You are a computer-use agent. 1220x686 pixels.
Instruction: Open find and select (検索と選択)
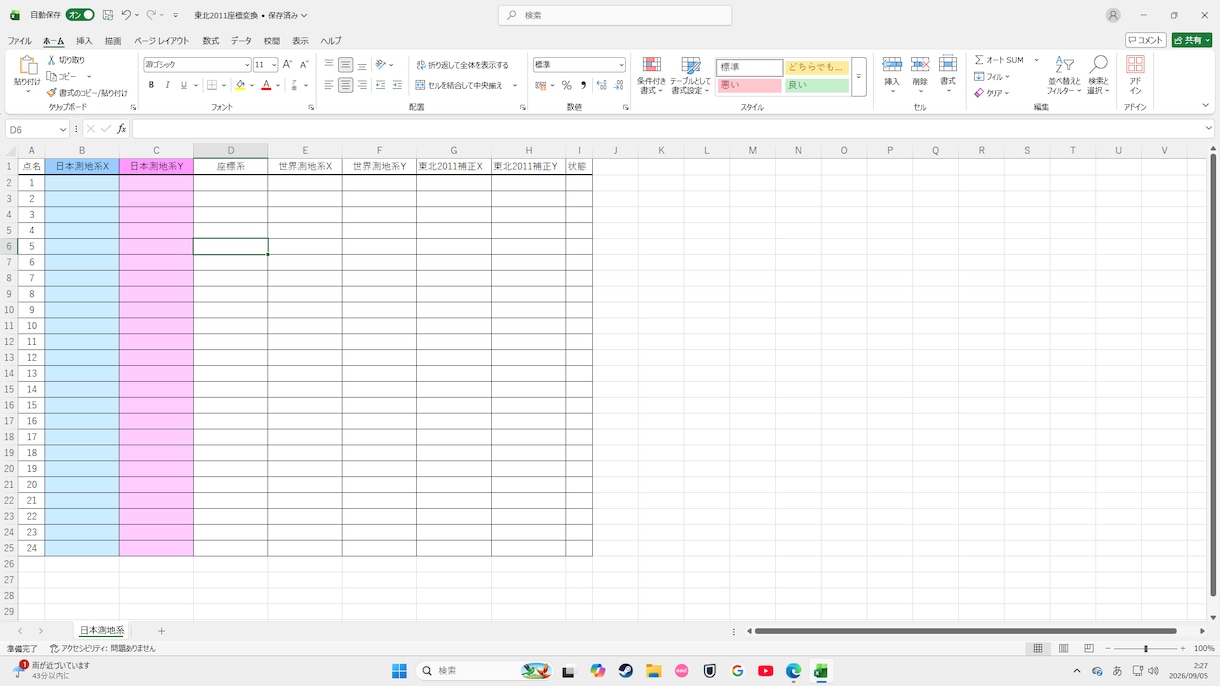click(1098, 76)
